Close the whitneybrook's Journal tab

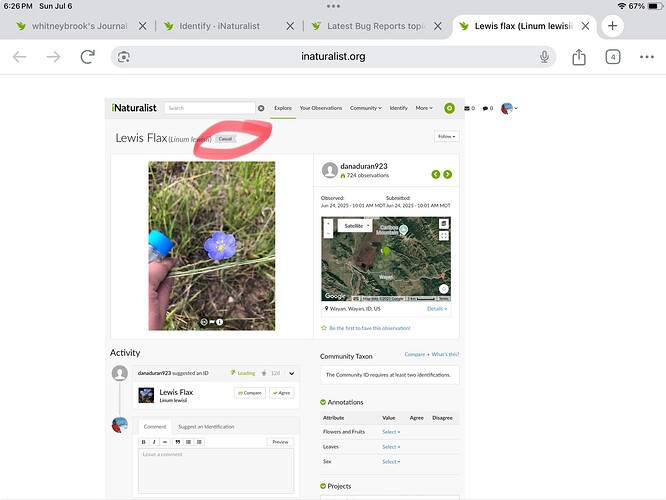[x=143, y=26]
